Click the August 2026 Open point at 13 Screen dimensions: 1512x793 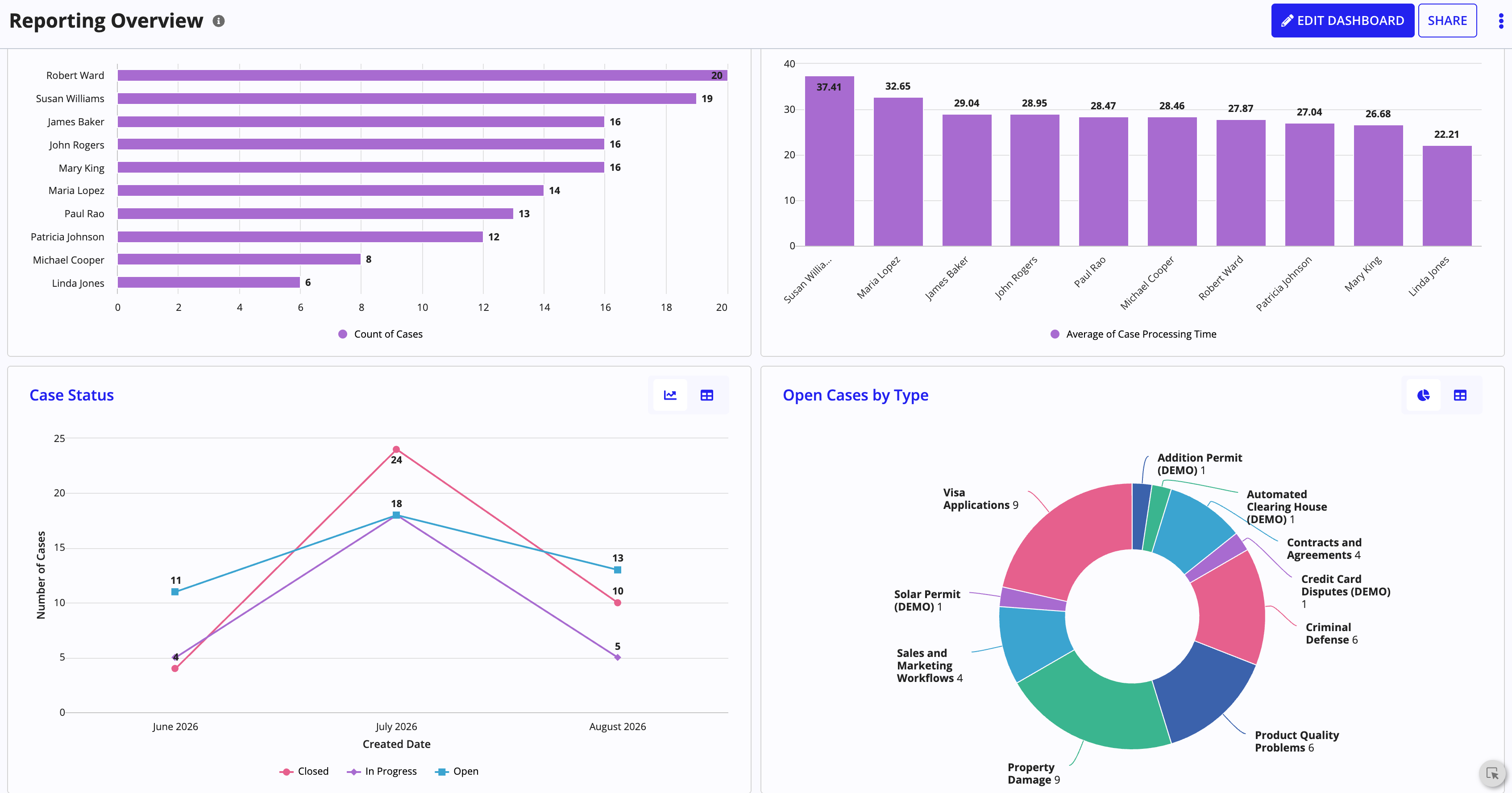click(x=618, y=570)
